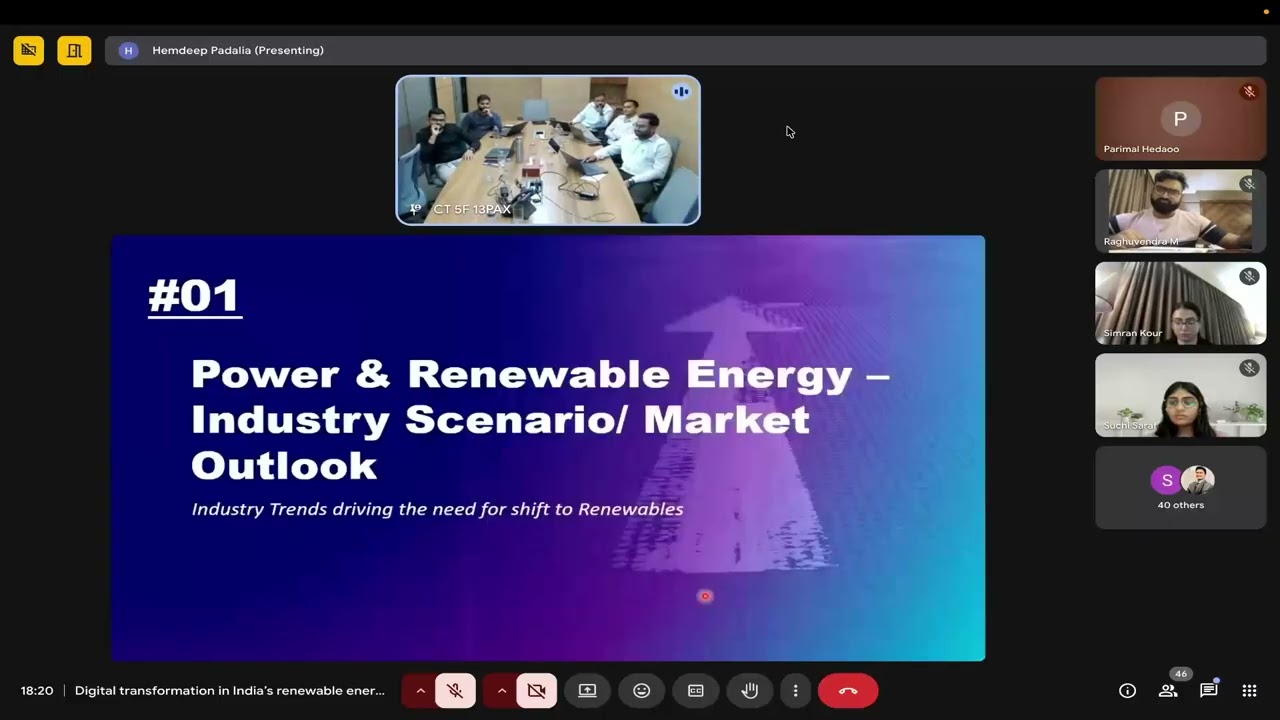Toggle closed captions
The height and width of the screenshot is (720, 1280).
(x=696, y=691)
